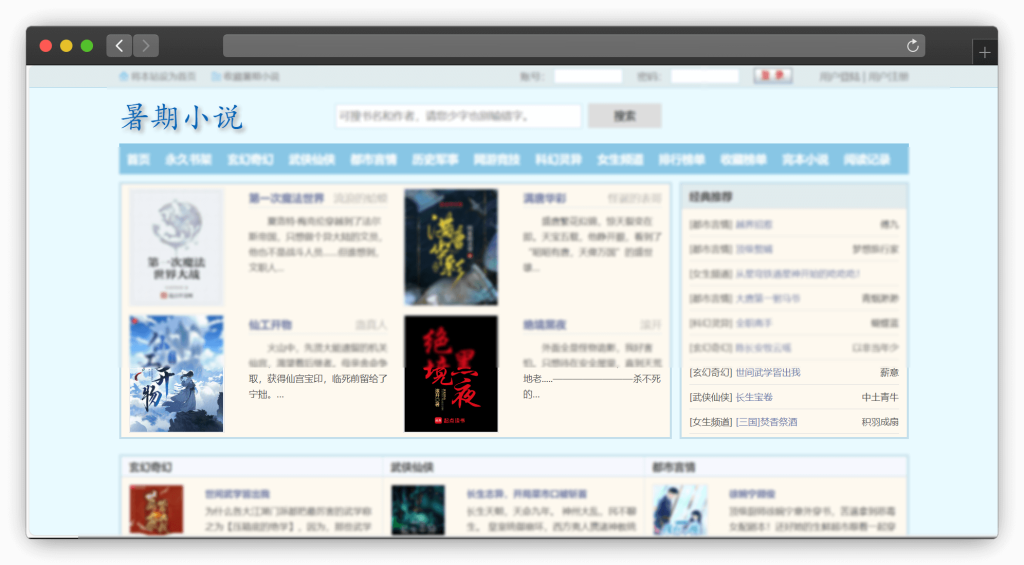Viewport: 1024px width, 565px height.
Task: Click the book search input box
Action: [x=458, y=116]
